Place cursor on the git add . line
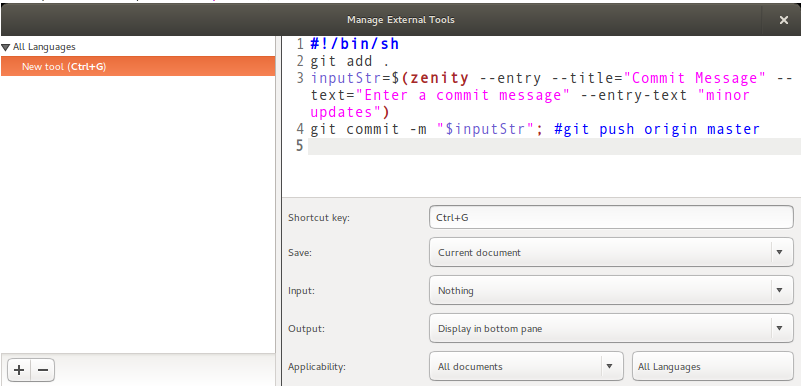The image size is (806, 386). tap(350, 61)
